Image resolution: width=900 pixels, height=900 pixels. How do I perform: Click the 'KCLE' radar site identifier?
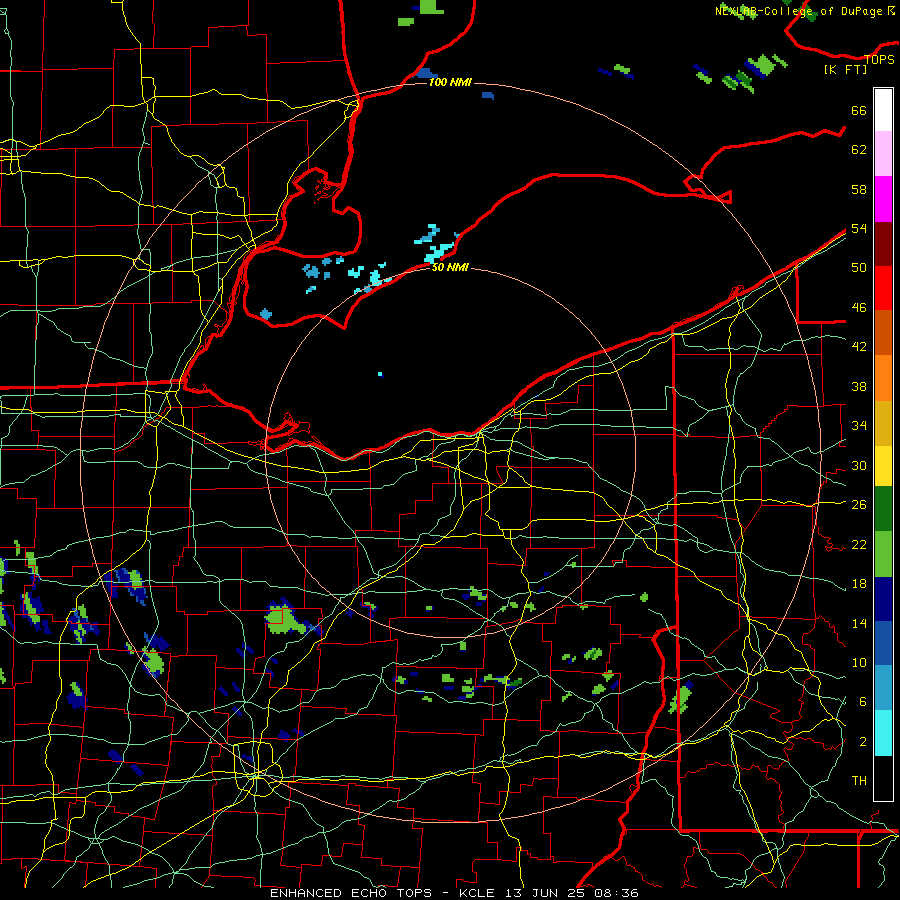click(x=476, y=893)
